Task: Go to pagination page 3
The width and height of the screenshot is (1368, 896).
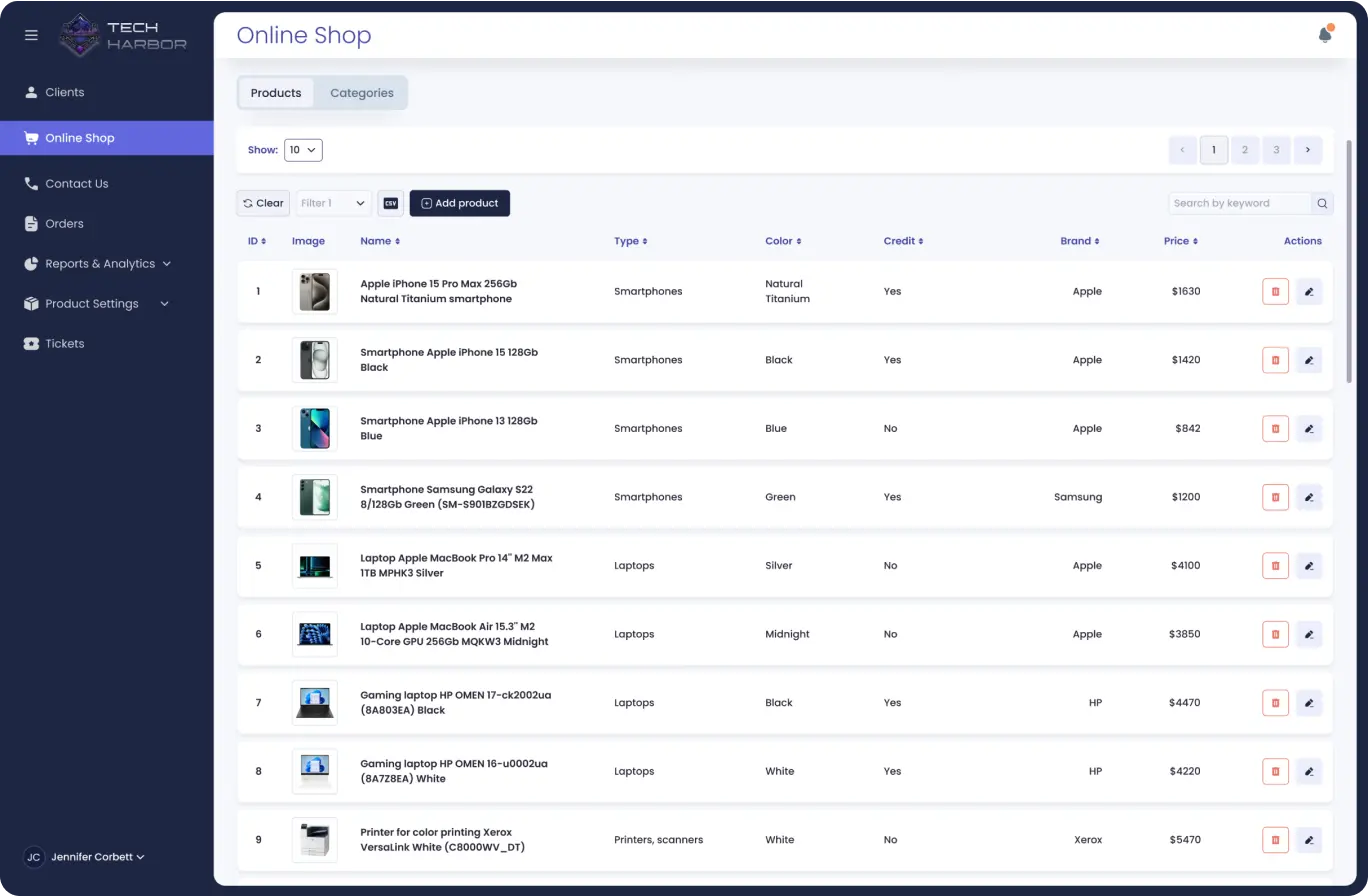Action: point(1276,150)
